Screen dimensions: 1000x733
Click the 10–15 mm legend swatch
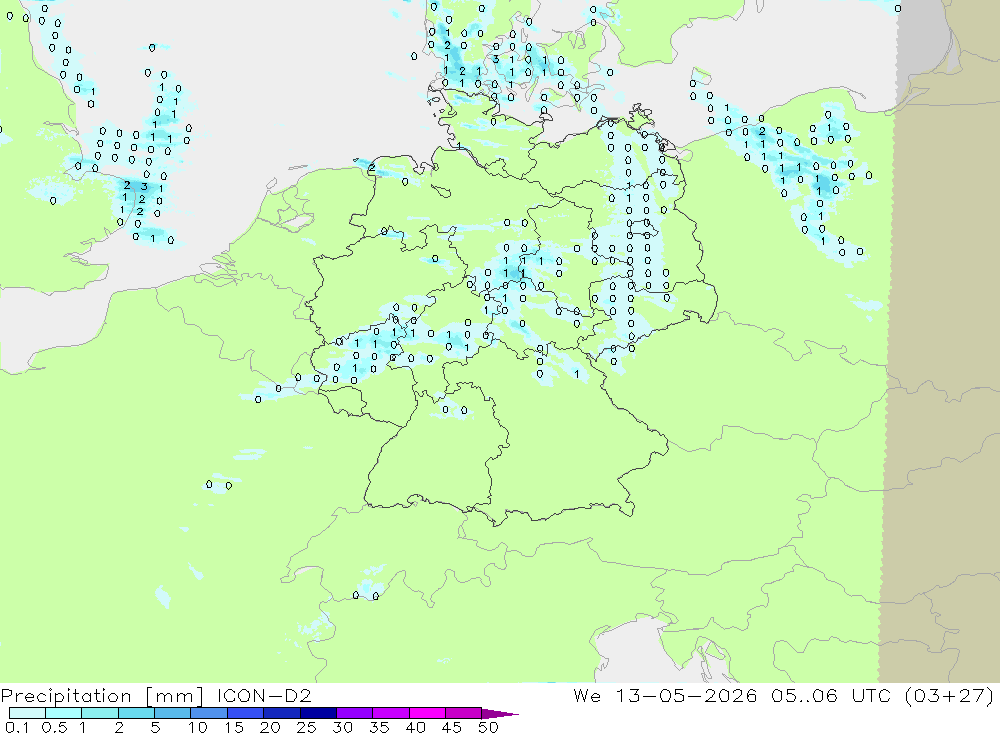coord(209,713)
